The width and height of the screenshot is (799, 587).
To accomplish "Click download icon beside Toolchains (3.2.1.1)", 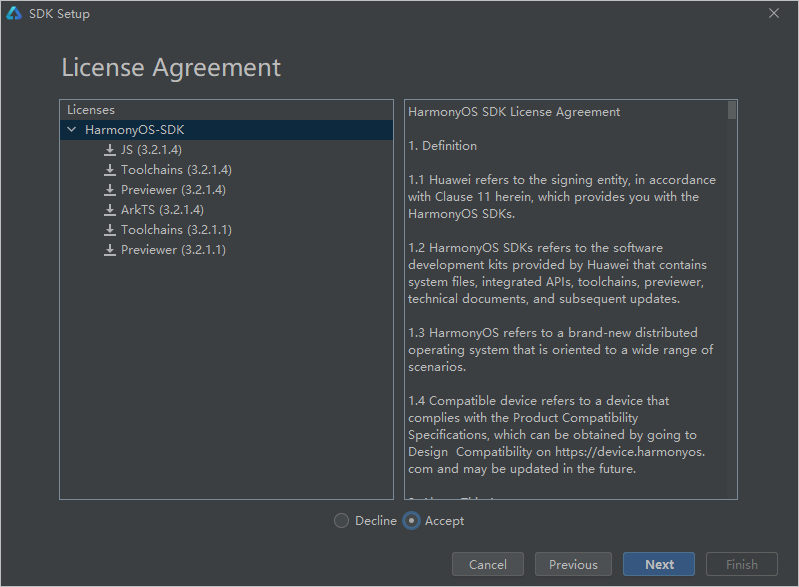I will pos(110,230).
